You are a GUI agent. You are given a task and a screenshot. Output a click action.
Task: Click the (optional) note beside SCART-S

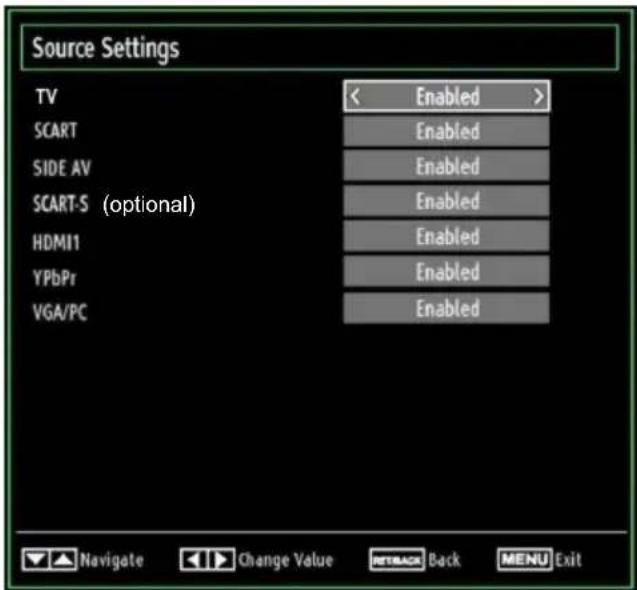coord(149,204)
